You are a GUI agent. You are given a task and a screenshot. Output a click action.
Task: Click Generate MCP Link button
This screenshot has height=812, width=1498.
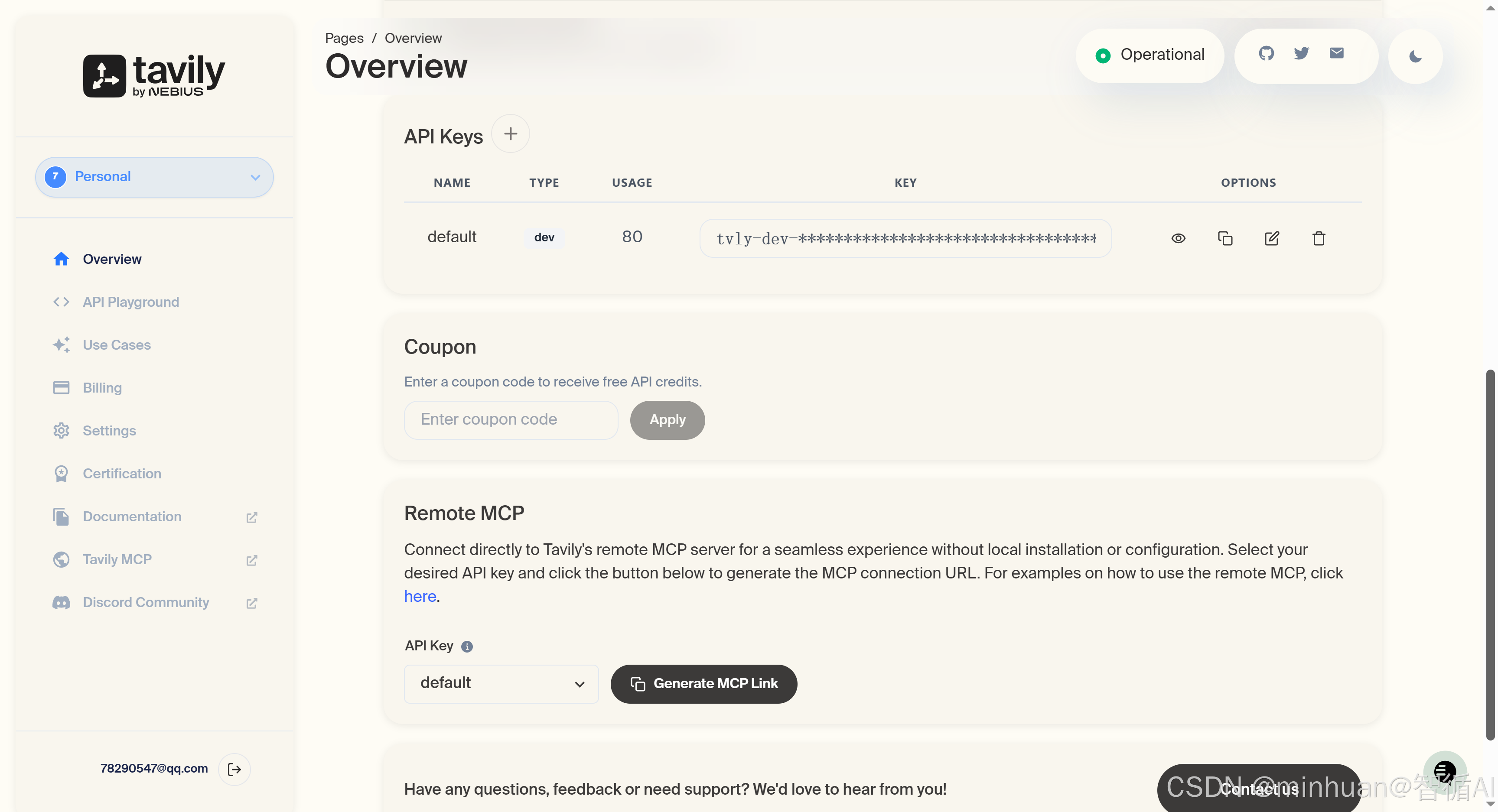[x=703, y=684]
